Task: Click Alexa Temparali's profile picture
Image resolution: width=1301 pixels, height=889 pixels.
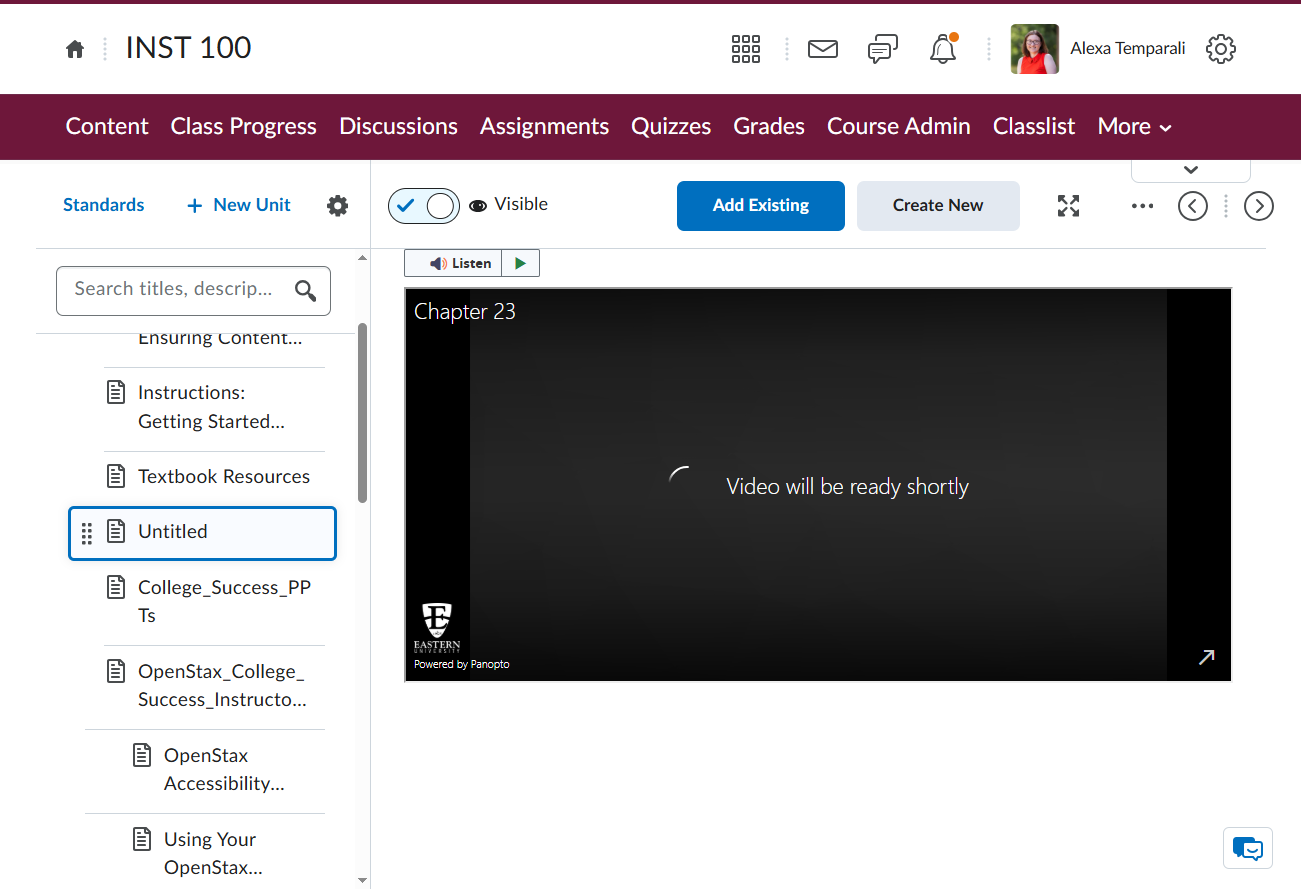Action: point(1035,49)
